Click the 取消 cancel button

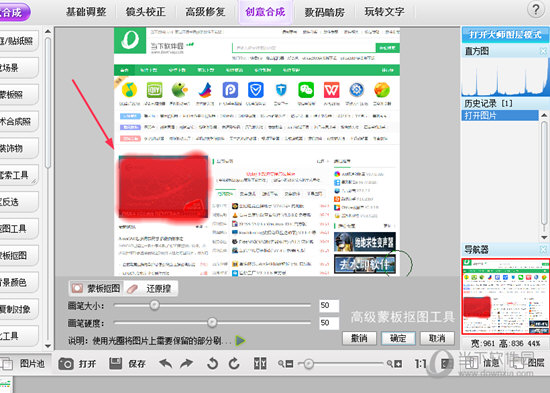point(437,338)
